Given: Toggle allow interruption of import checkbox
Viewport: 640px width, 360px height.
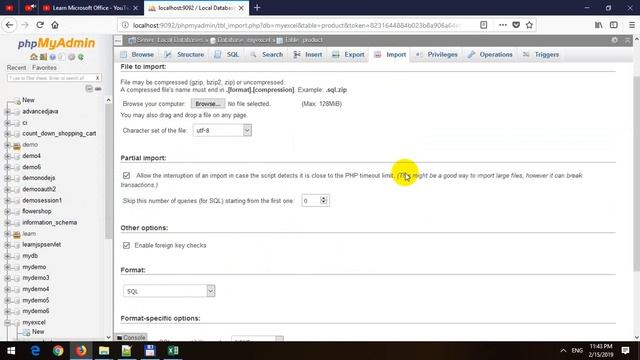Looking at the screenshot, I should 127,176.
